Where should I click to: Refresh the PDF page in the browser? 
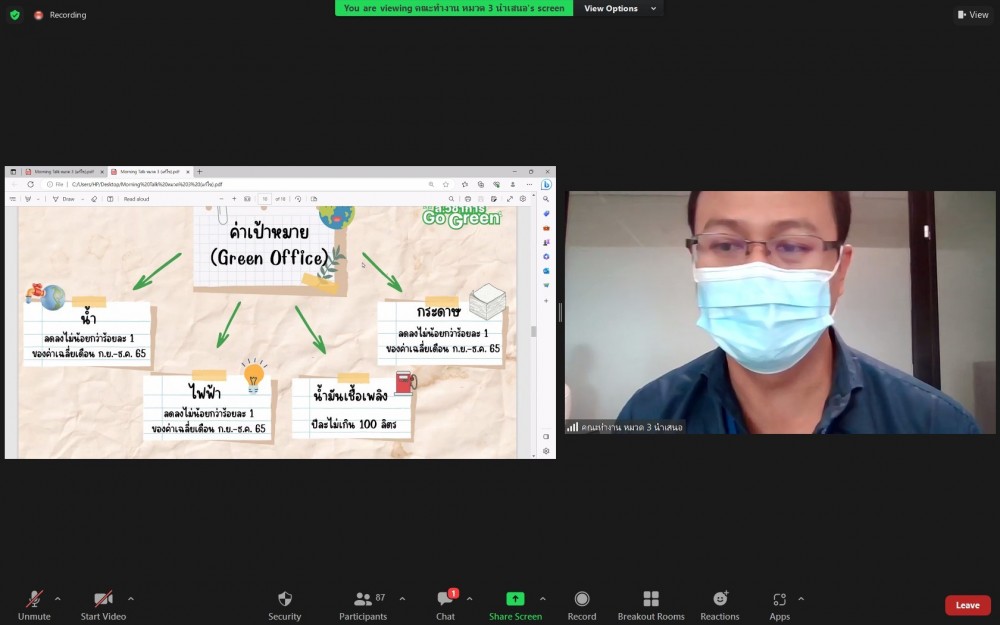30,184
